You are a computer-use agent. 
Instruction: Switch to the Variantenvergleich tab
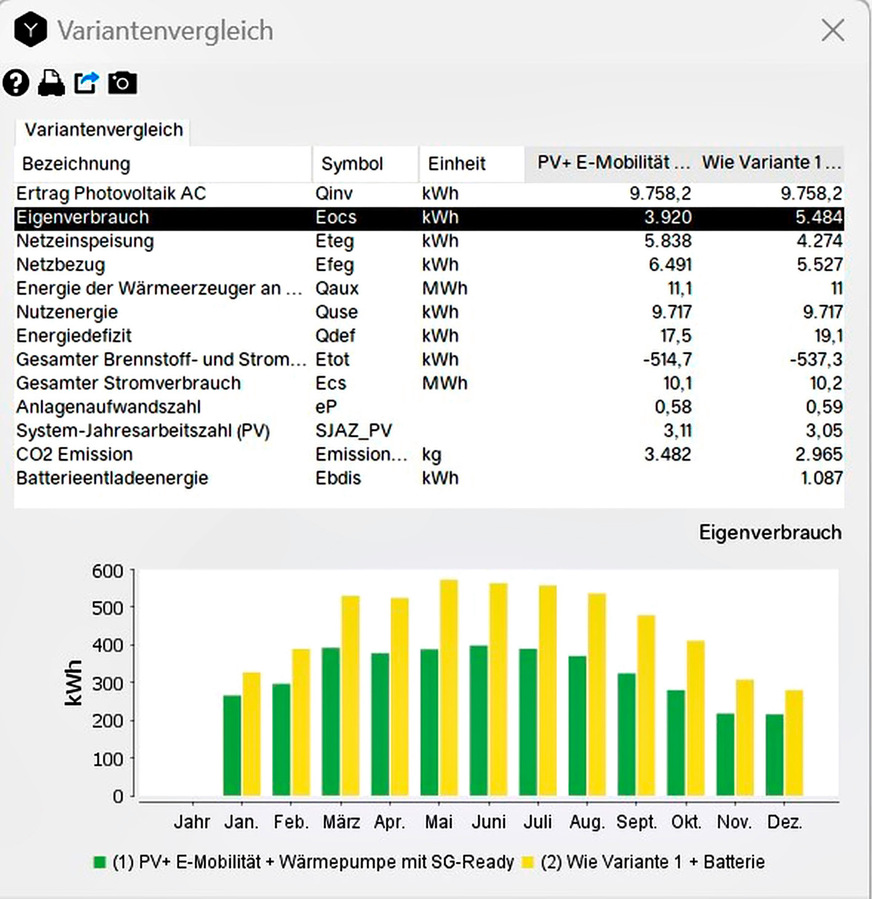pos(103,130)
